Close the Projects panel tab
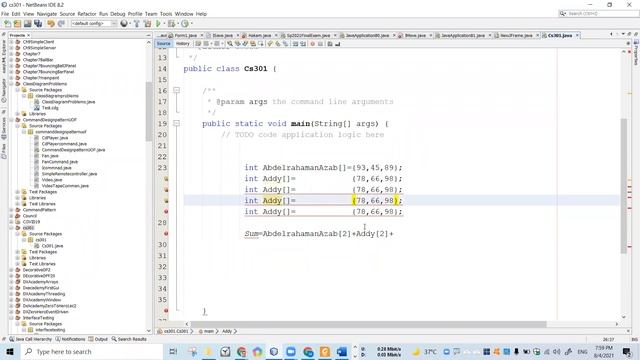Screen dimensions: 640x360 click(x=29, y=36)
